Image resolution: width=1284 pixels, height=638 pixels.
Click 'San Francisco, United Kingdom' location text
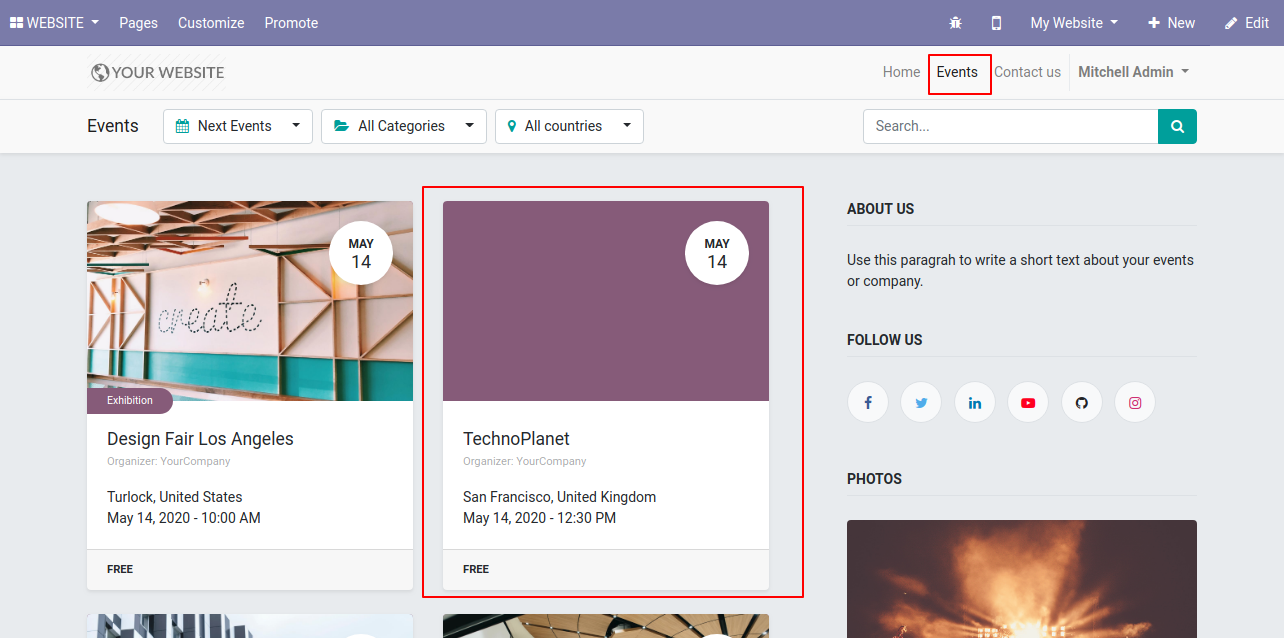(560, 497)
